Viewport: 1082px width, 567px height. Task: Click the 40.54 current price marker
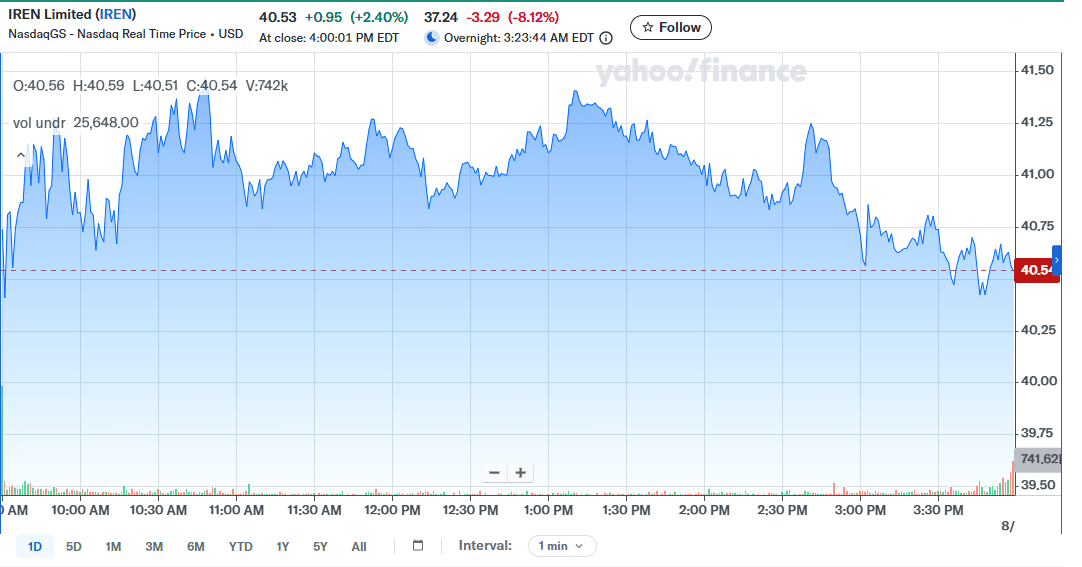click(1036, 270)
